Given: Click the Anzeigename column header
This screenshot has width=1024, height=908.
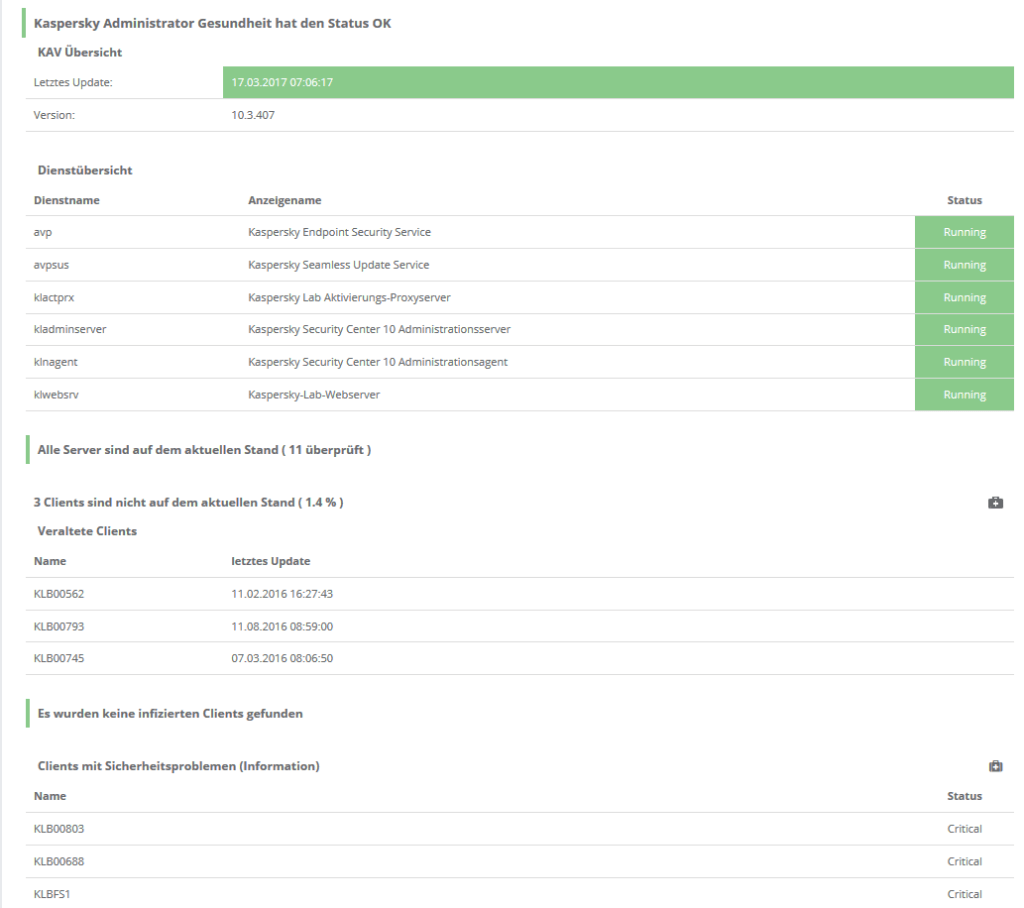Looking at the screenshot, I should [x=284, y=201].
